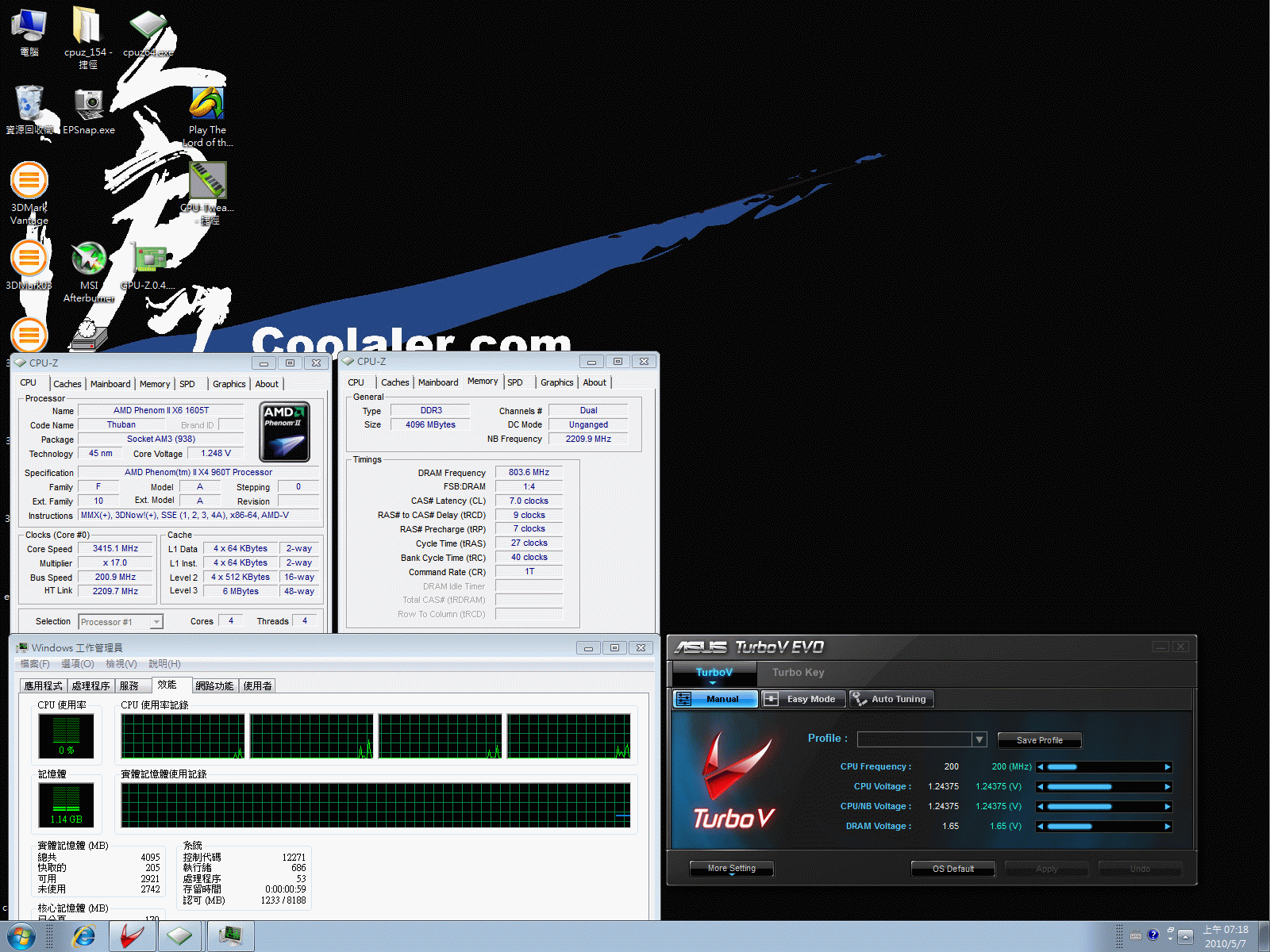Open the Memory tab in left CPU-Z

coord(155,384)
